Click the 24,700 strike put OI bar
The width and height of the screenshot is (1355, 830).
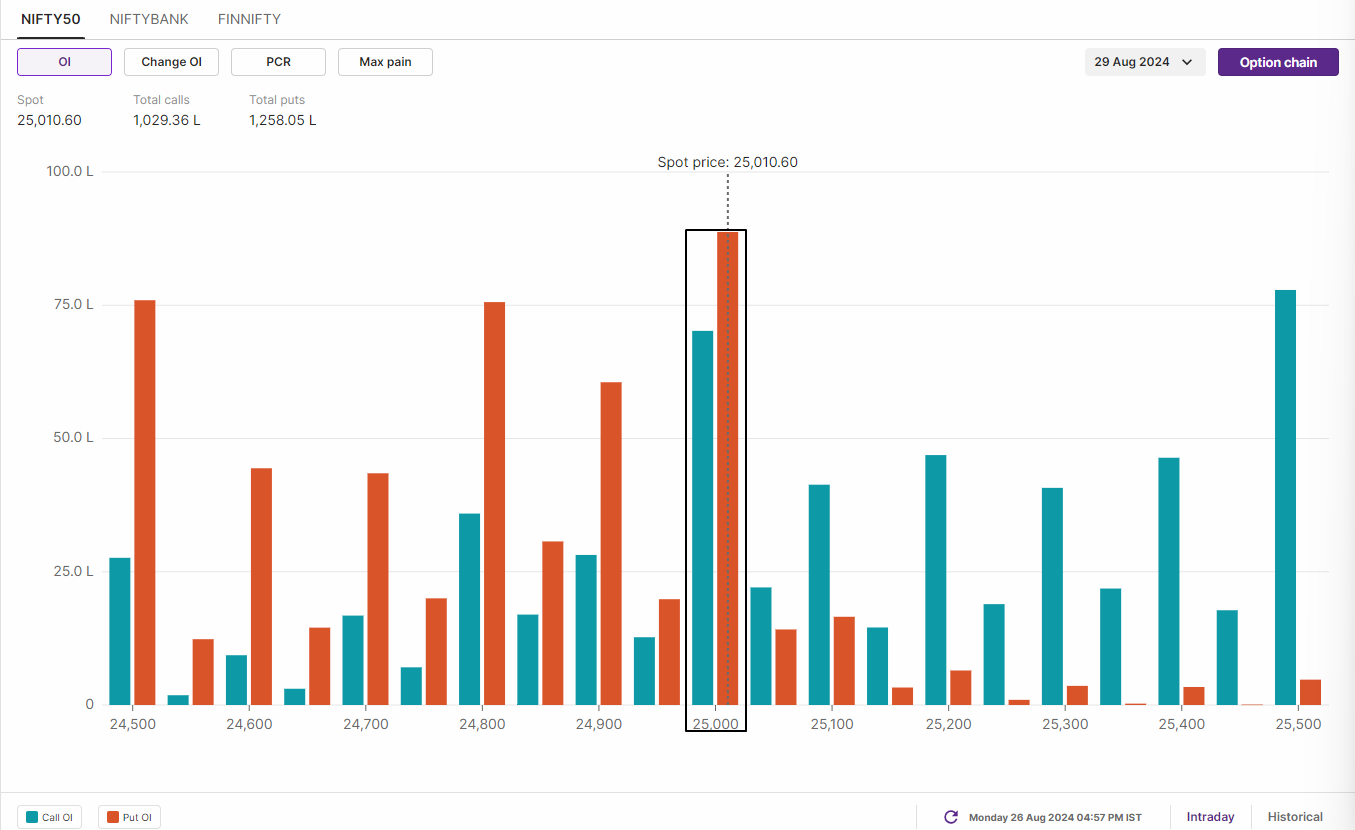(378, 589)
